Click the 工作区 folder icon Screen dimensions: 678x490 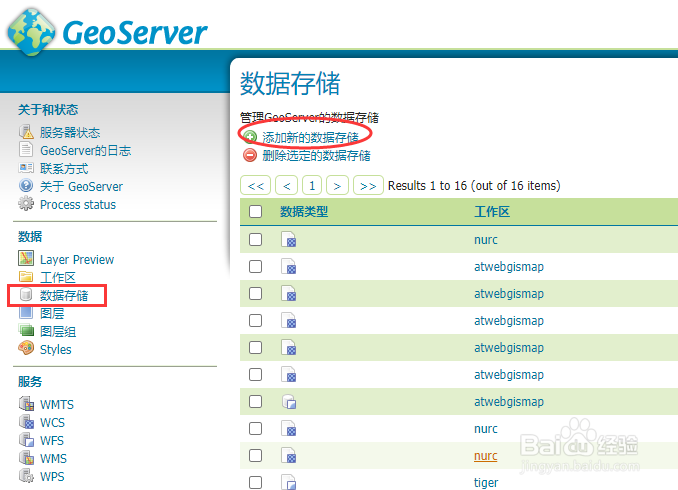coord(26,277)
